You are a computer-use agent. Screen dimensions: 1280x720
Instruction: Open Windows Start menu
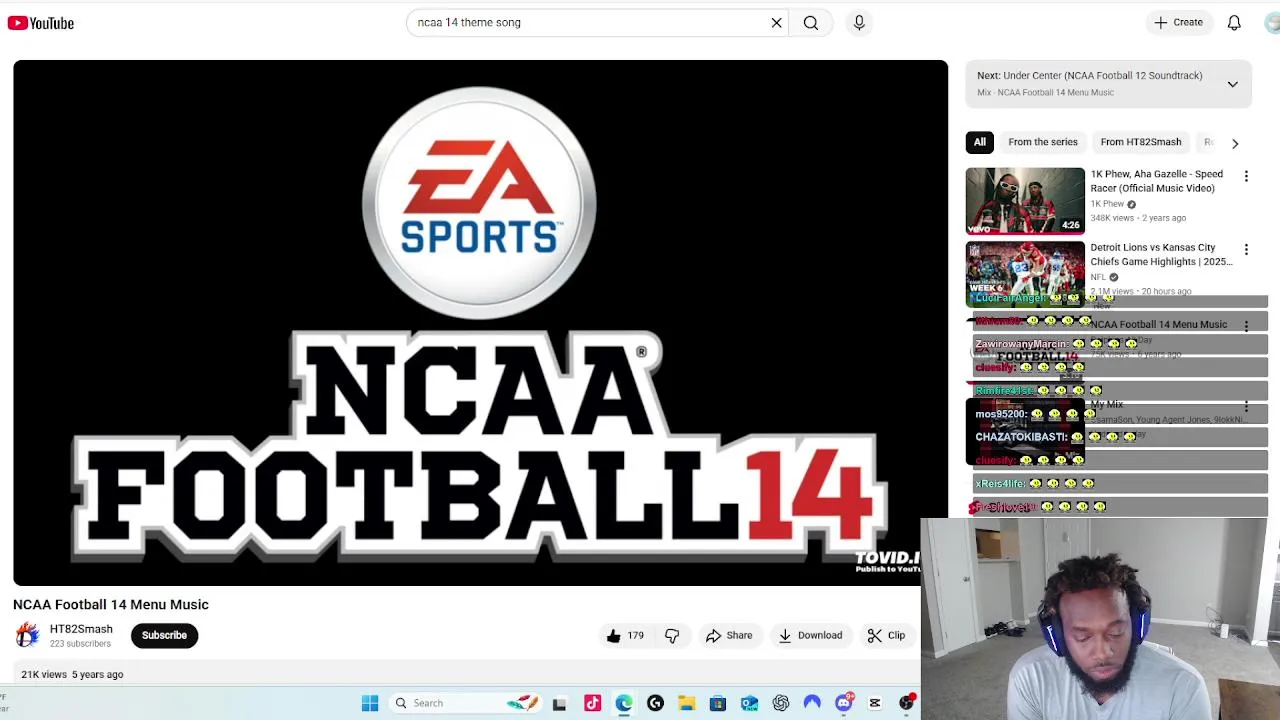pos(370,703)
